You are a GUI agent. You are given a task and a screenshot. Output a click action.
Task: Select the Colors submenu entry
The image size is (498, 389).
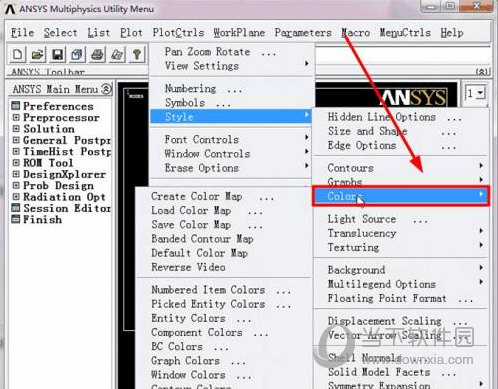[x=401, y=196]
